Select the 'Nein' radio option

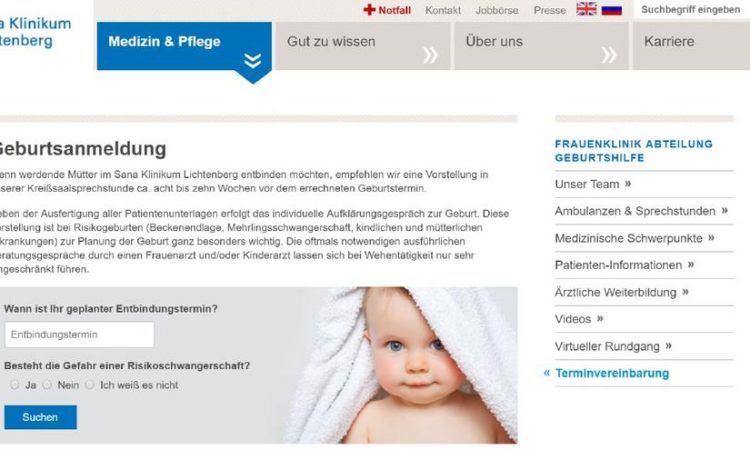(x=47, y=384)
